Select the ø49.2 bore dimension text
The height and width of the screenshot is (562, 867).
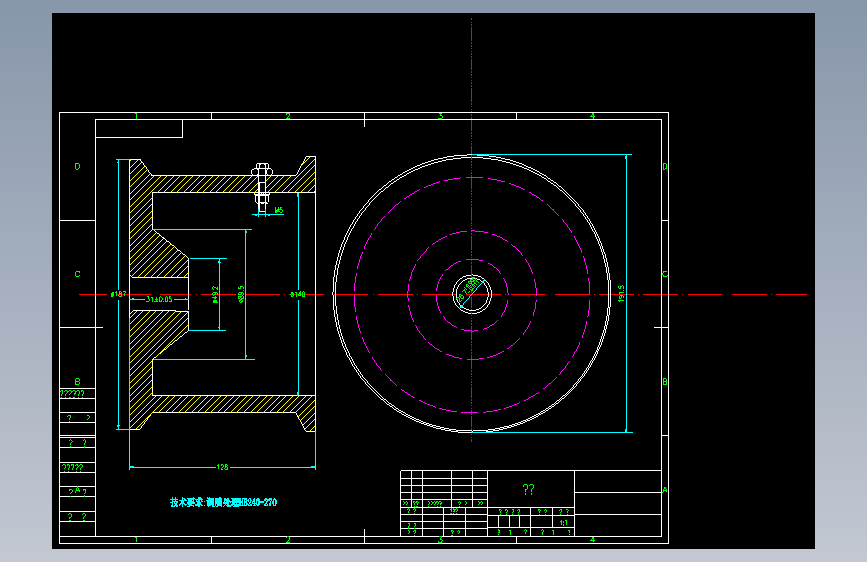coord(215,294)
